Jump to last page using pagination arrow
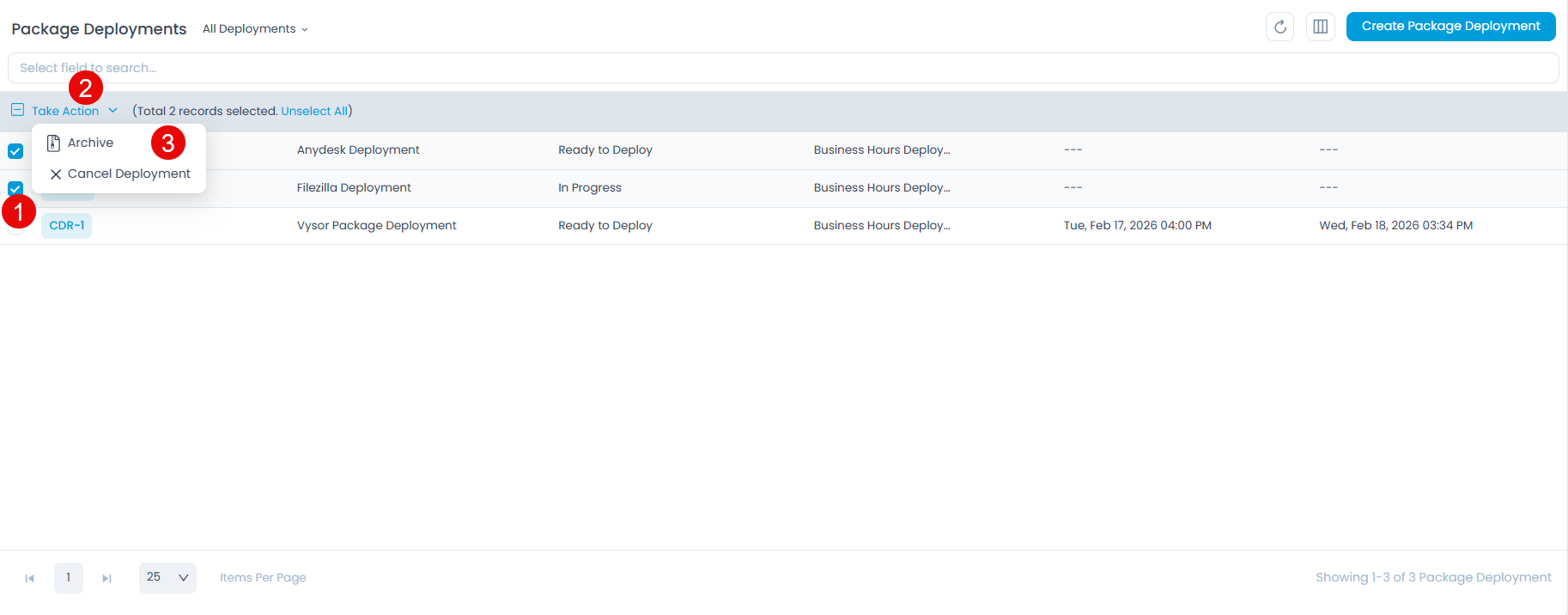 click(106, 578)
